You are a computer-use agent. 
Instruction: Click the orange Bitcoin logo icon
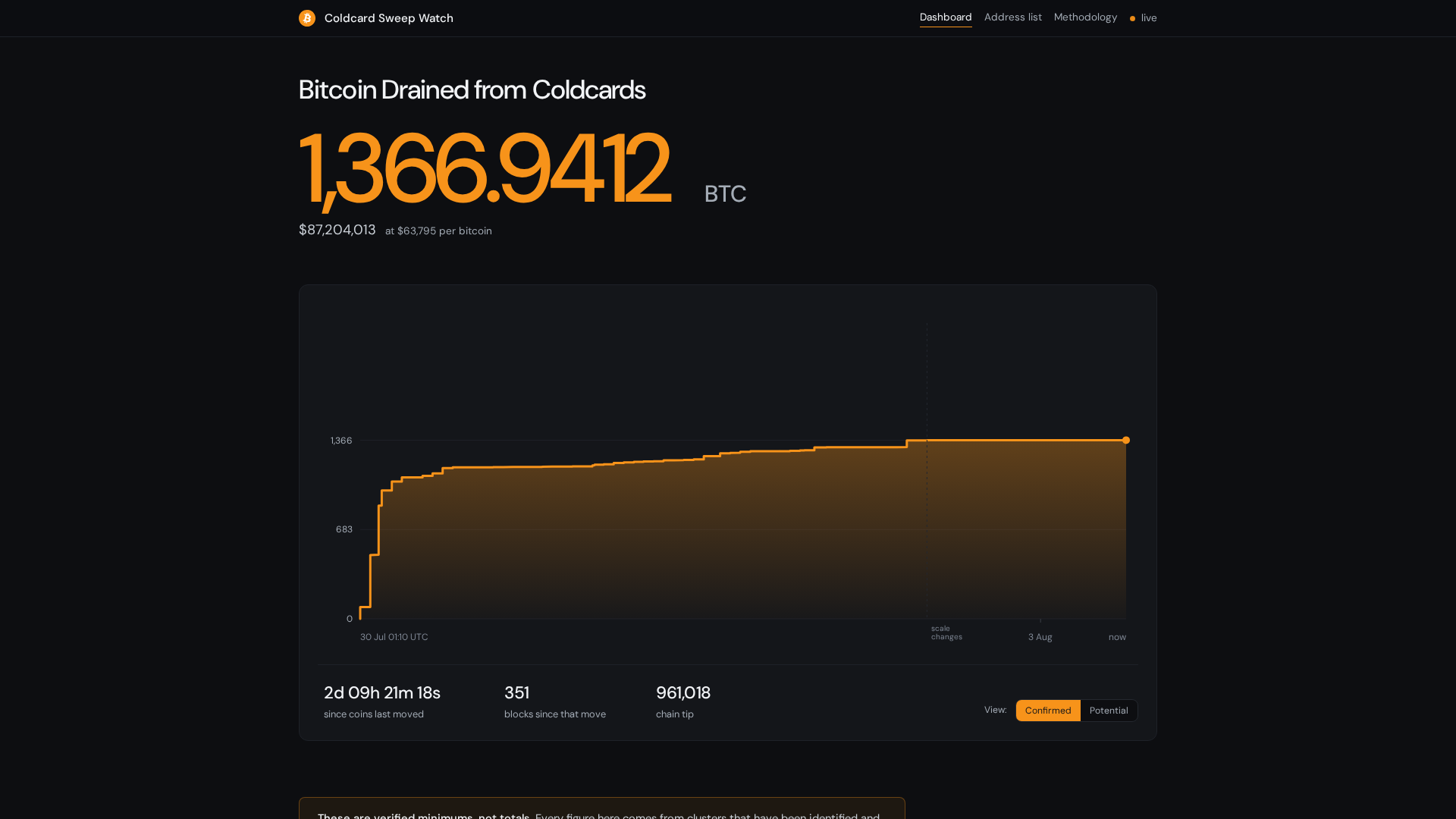point(307,18)
